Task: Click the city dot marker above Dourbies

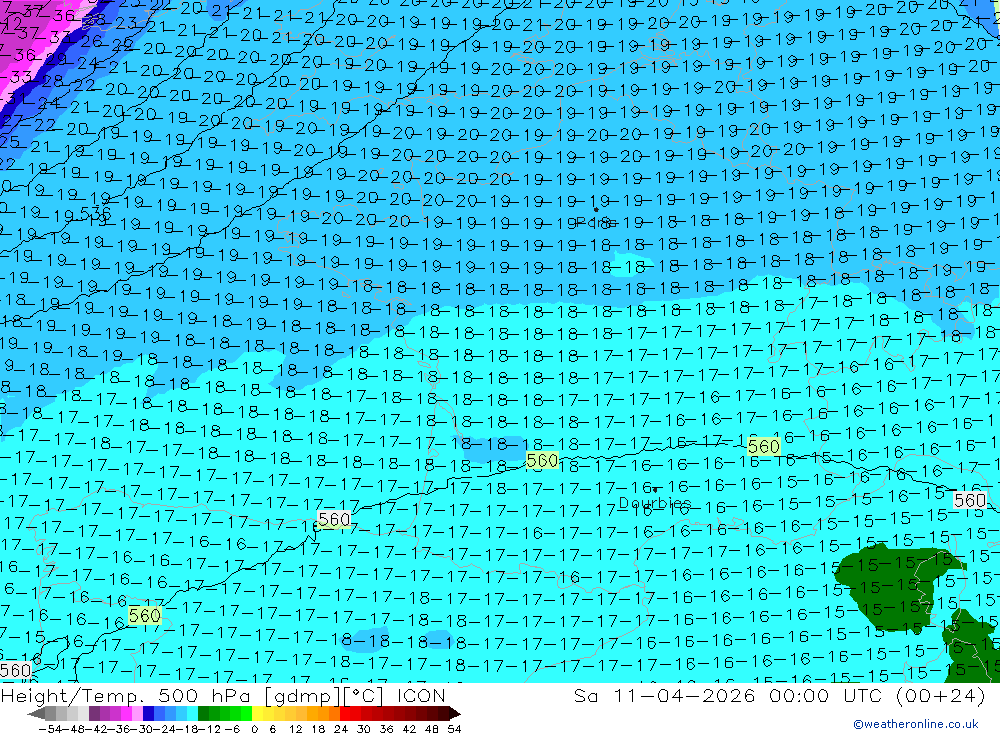Action: pos(656,490)
